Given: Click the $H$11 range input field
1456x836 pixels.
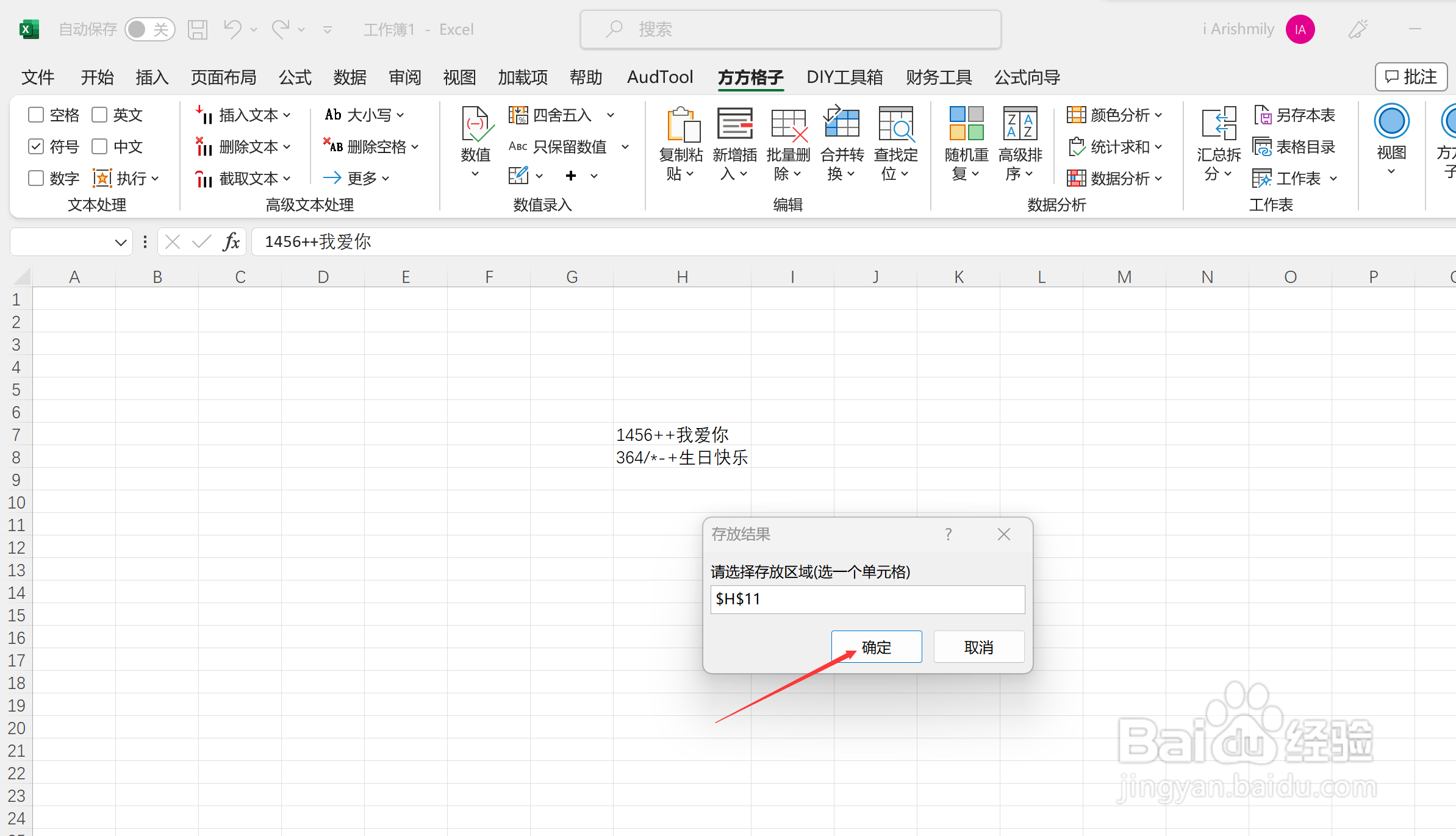Looking at the screenshot, I should click(x=867, y=599).
